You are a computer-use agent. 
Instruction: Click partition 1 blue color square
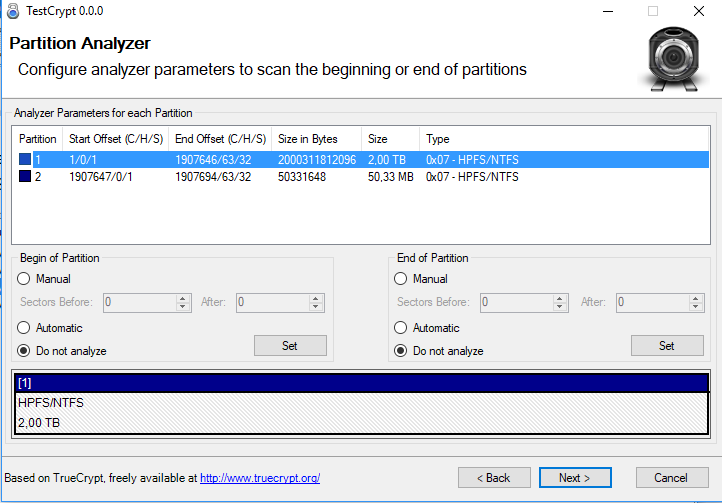(x=25, y=159)
